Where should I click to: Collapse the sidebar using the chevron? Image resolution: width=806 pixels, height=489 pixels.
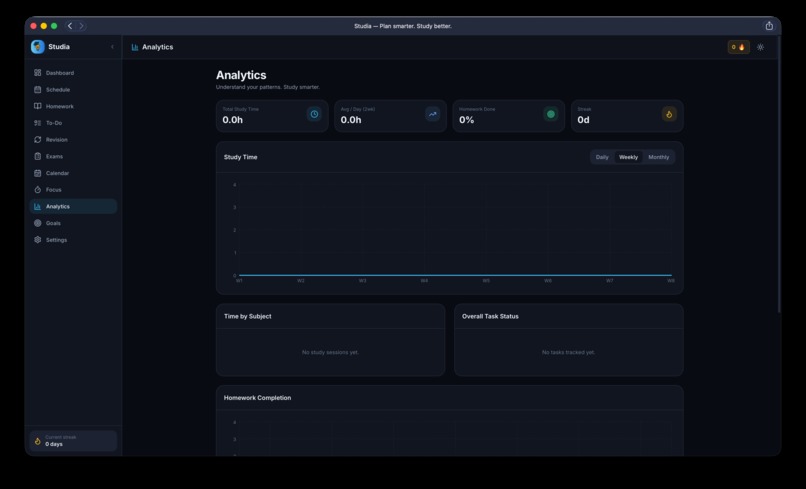113,47
